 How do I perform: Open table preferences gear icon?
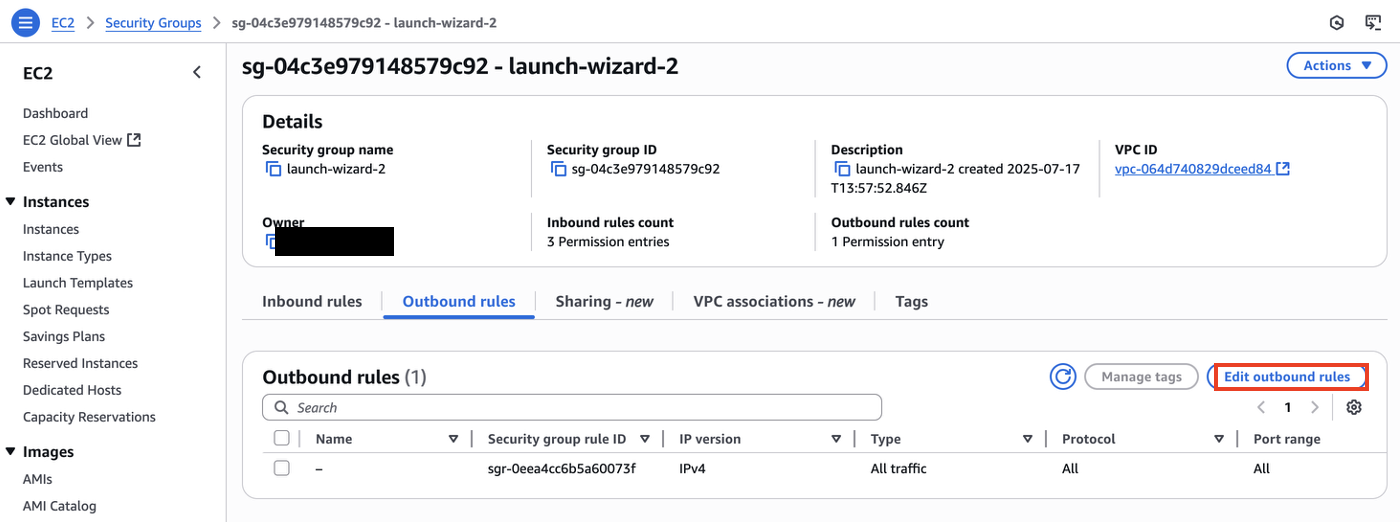pos(1354,407)
